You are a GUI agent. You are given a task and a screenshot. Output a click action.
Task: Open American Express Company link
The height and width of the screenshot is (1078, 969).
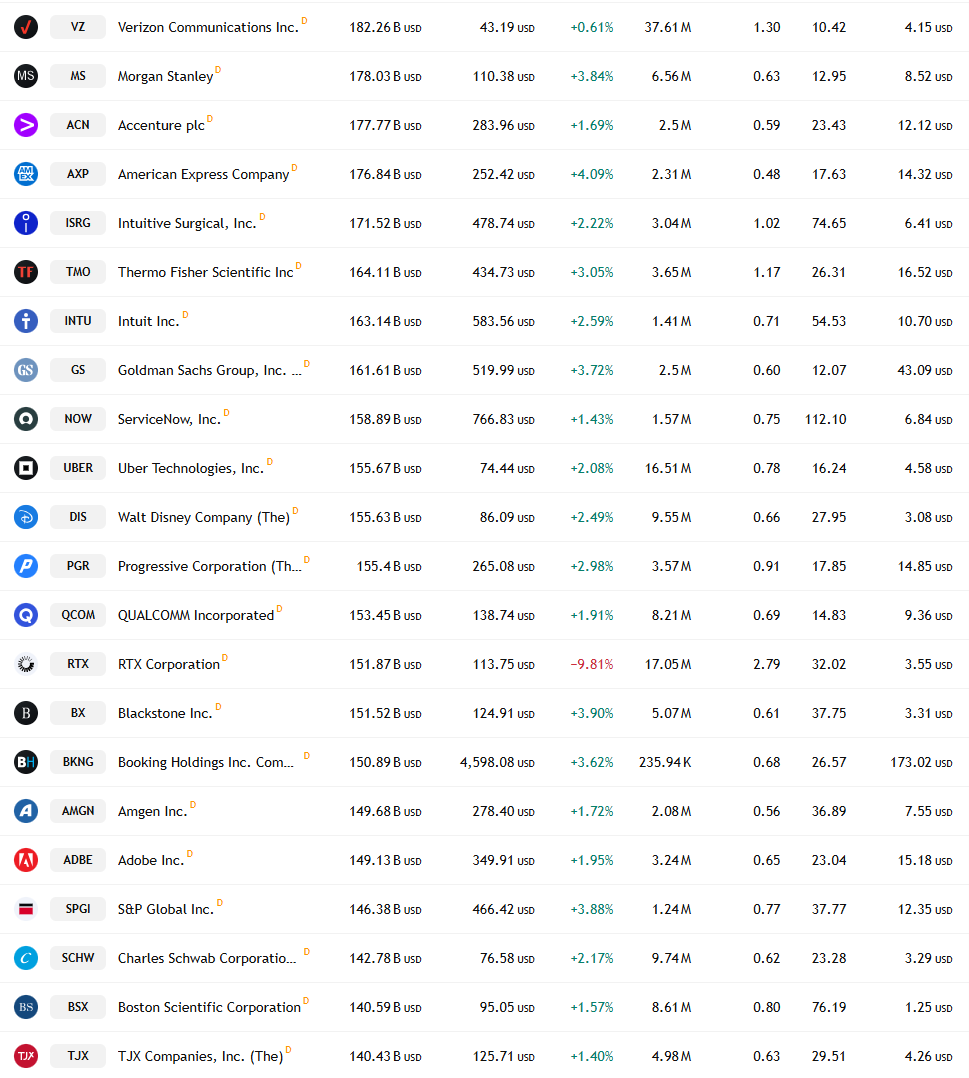coord(204,175)
